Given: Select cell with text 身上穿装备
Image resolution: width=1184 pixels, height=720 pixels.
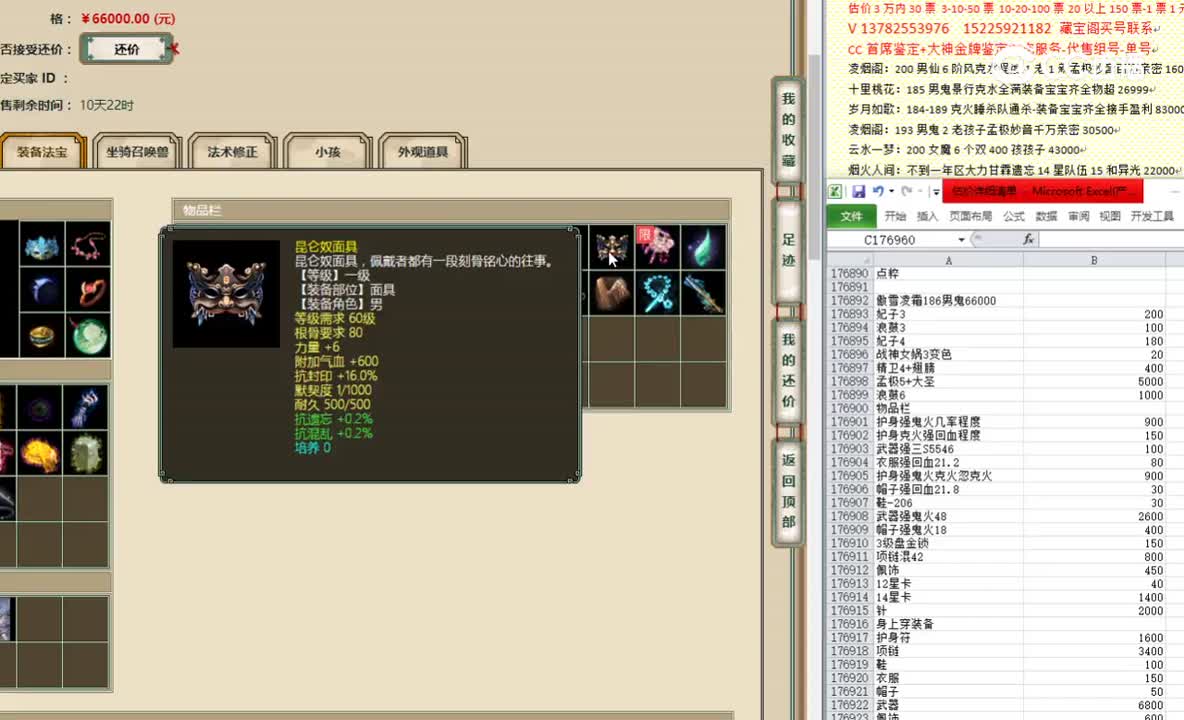Looking at the screenshot, I should [948, 624].
